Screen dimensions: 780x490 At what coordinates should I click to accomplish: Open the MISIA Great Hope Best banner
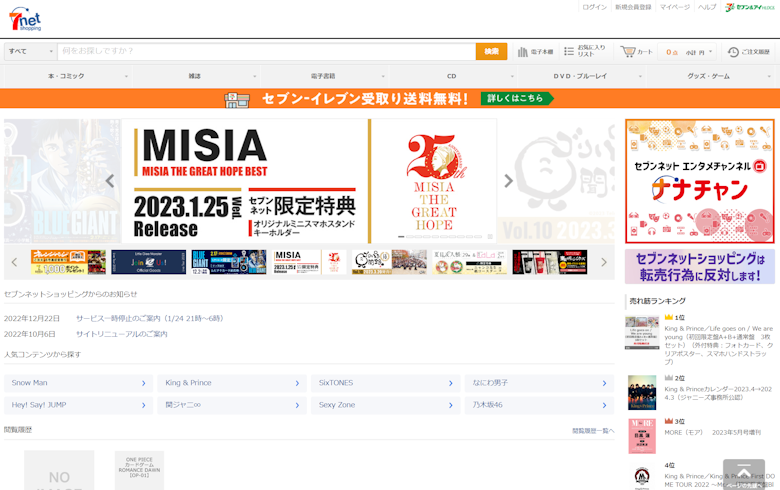point(309,181)
